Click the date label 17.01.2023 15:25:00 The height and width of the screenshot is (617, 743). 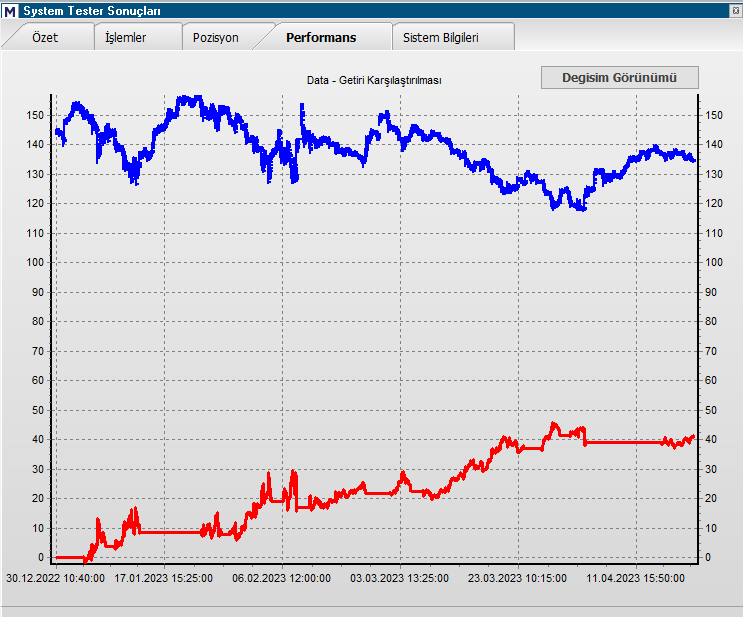click(x=163, y=578)
